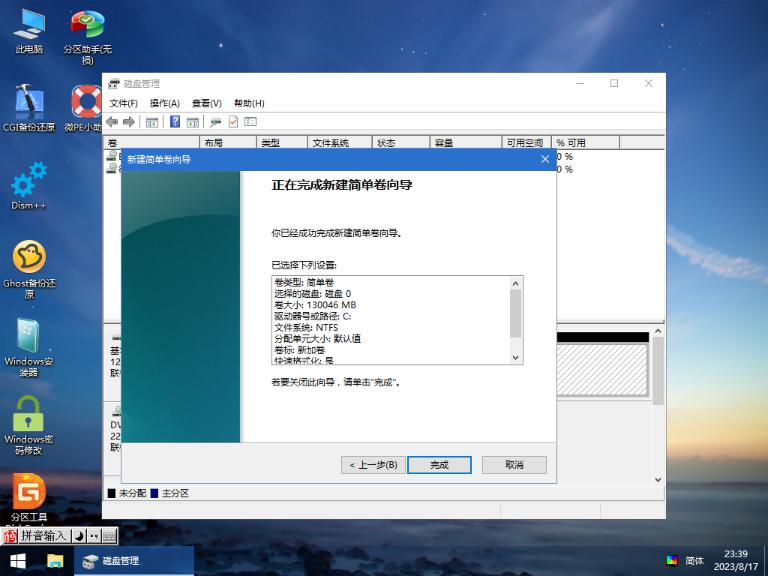Click 完成 to finish the wizard
Viewport: 768px width, 576px height.
pyautogui.click(x=439, y=465)
